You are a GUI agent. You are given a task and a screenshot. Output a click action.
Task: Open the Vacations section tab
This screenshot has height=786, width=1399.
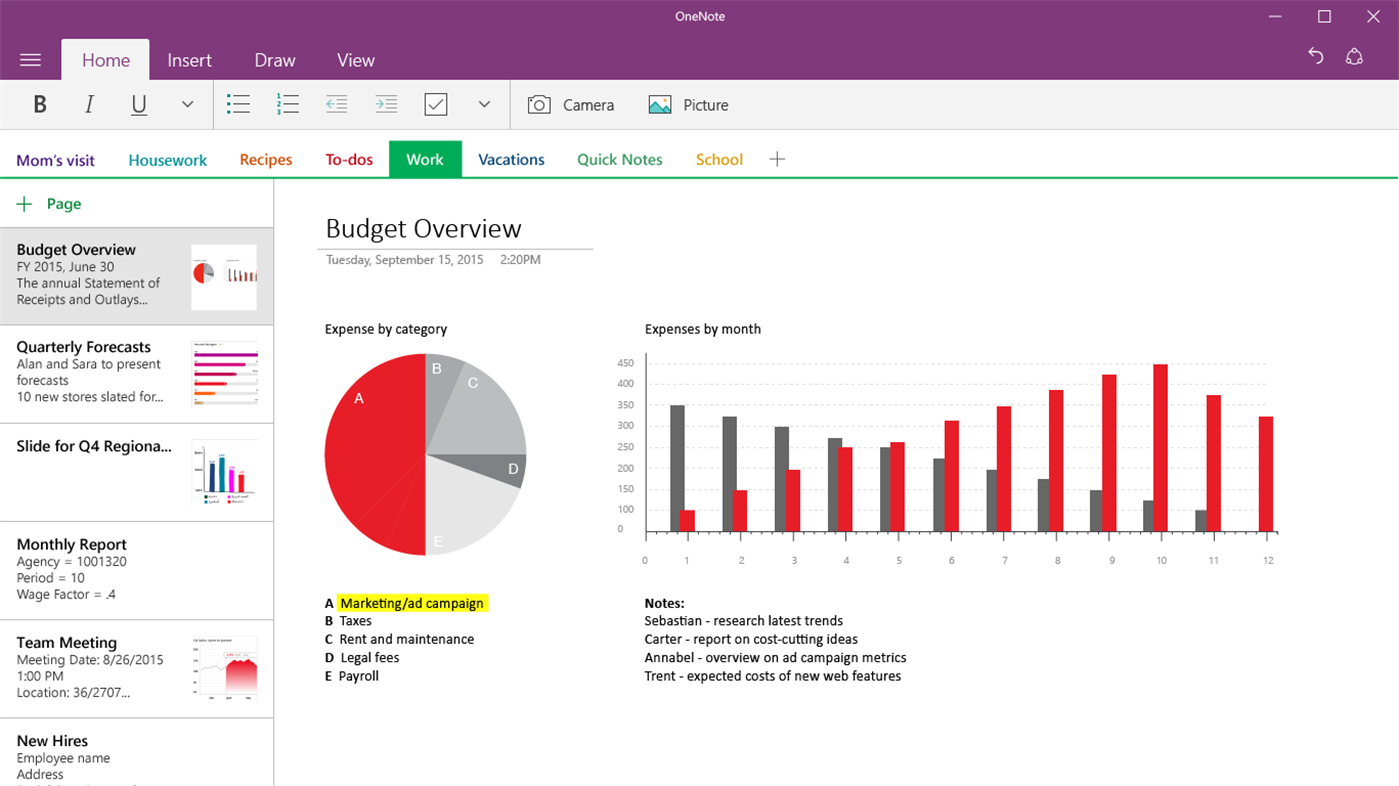[511, 159]
